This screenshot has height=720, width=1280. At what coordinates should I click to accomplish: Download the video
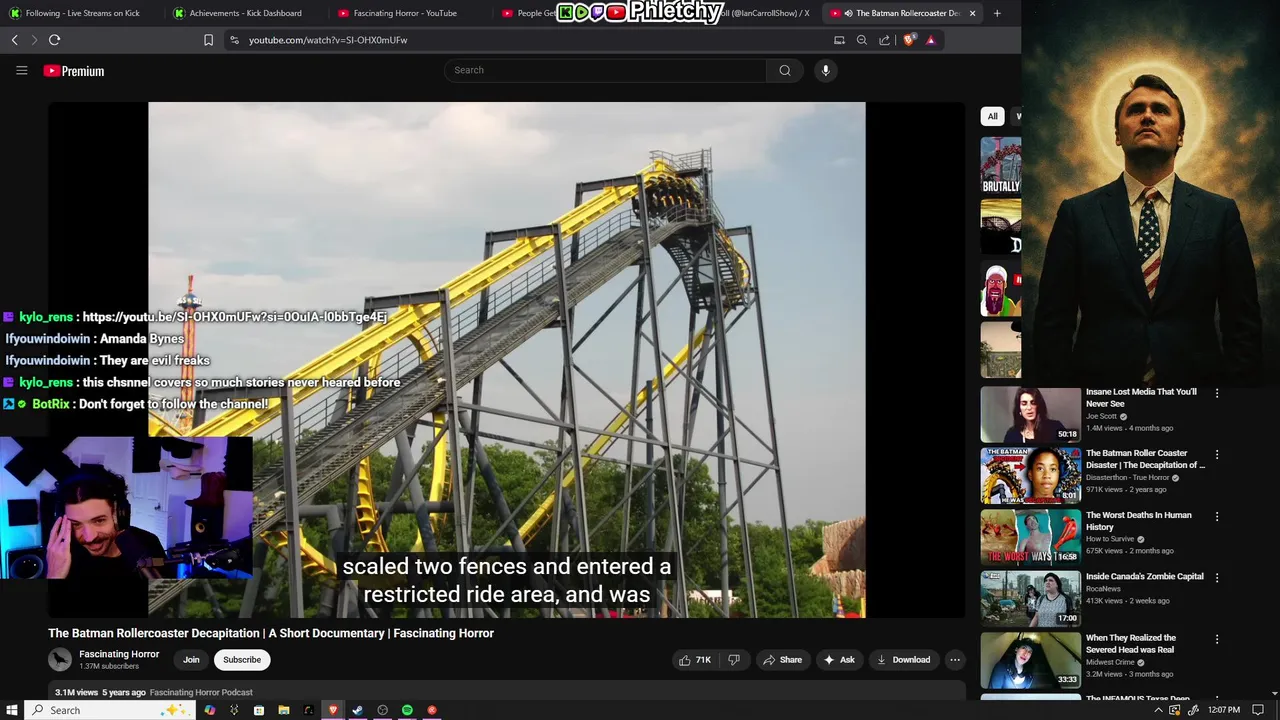coord(903,660)
